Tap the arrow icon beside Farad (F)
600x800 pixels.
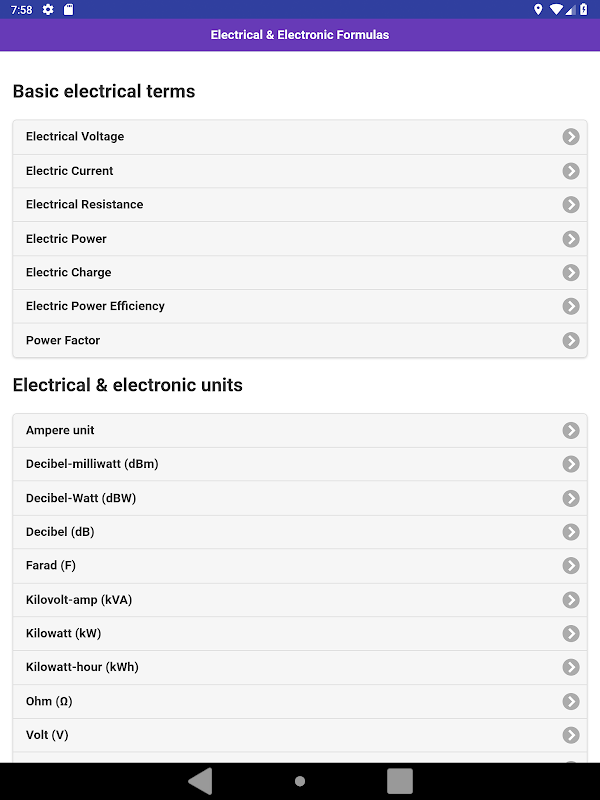coord(571,566)
